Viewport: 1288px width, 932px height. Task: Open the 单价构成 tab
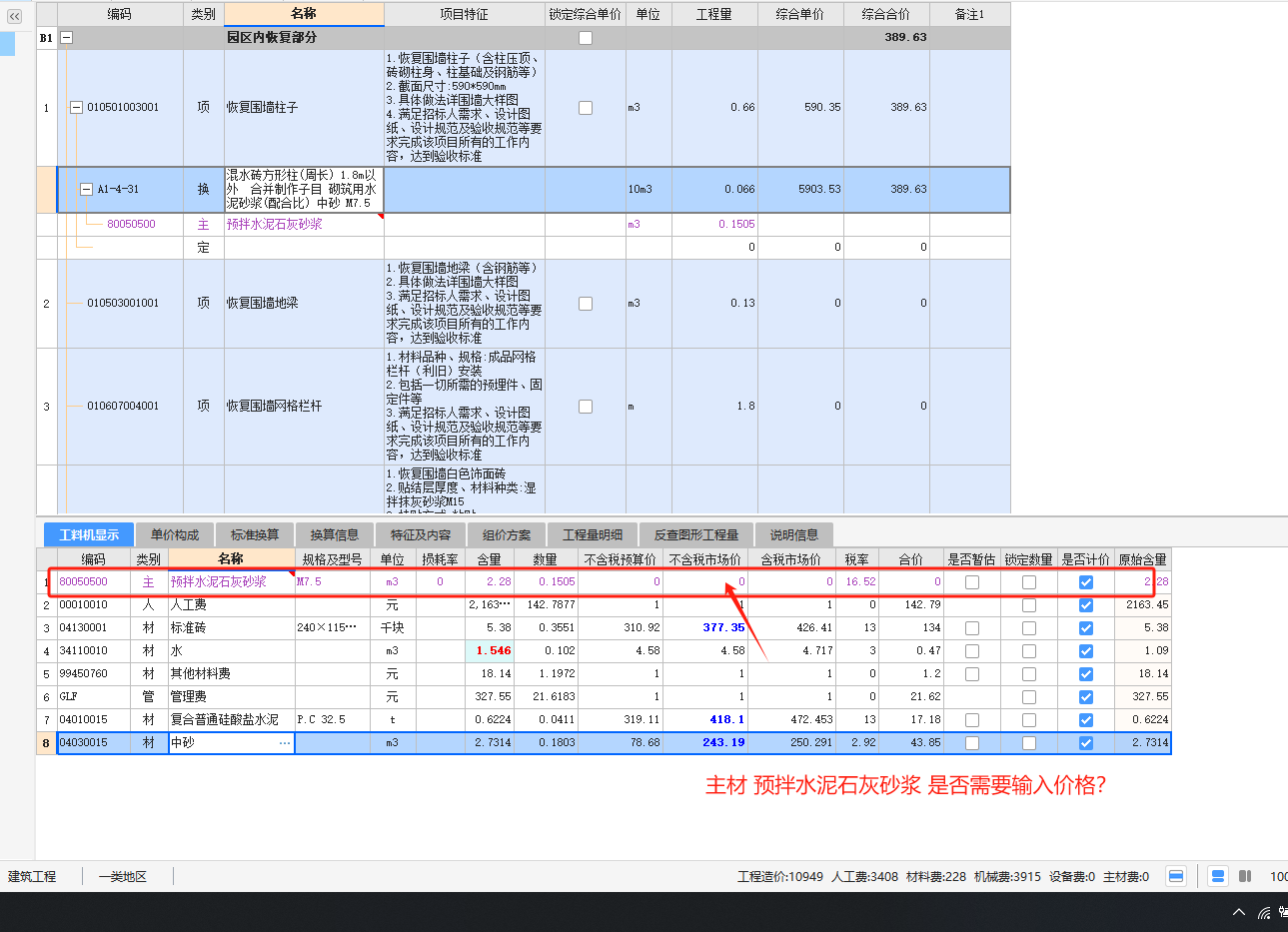pos(175,534)
